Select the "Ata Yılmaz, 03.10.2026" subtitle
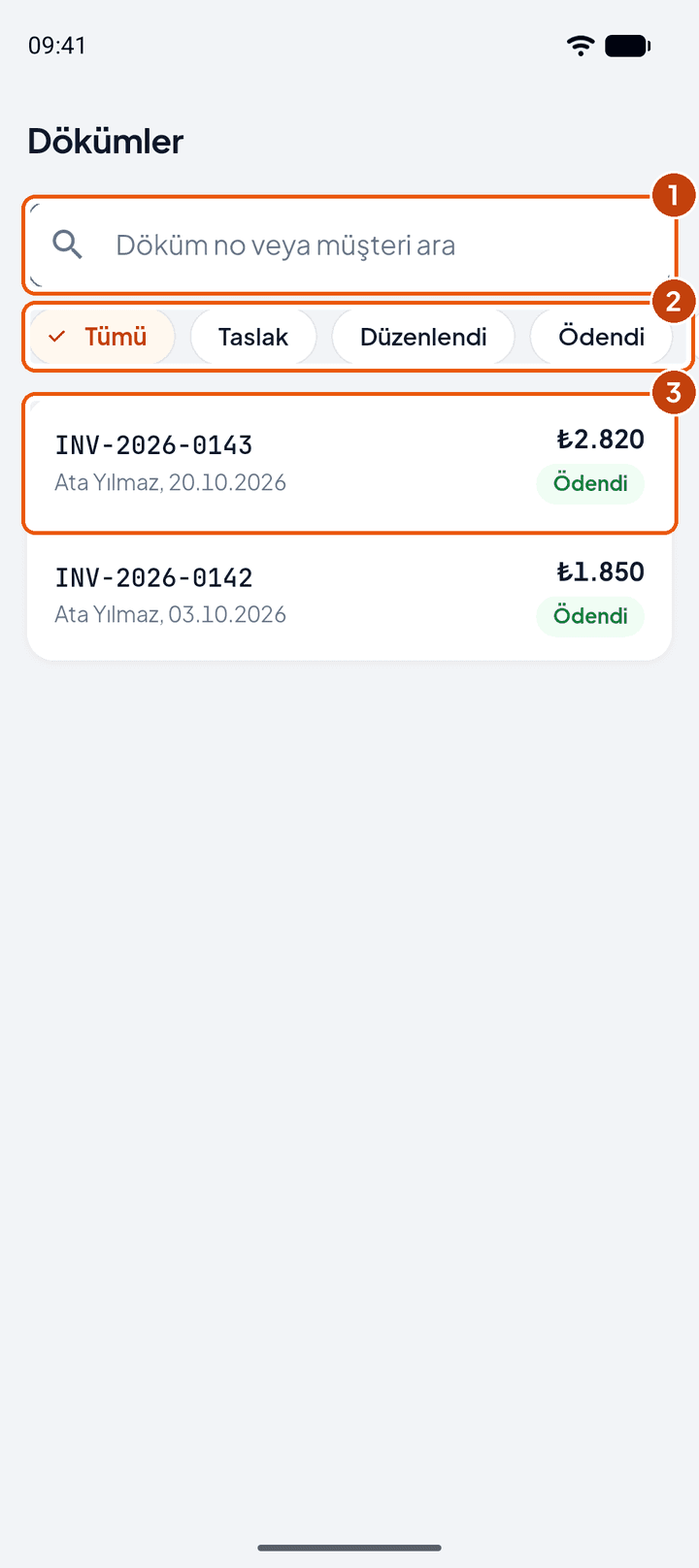The width and height of the screenshot is (699, 1568). point(170,614)
